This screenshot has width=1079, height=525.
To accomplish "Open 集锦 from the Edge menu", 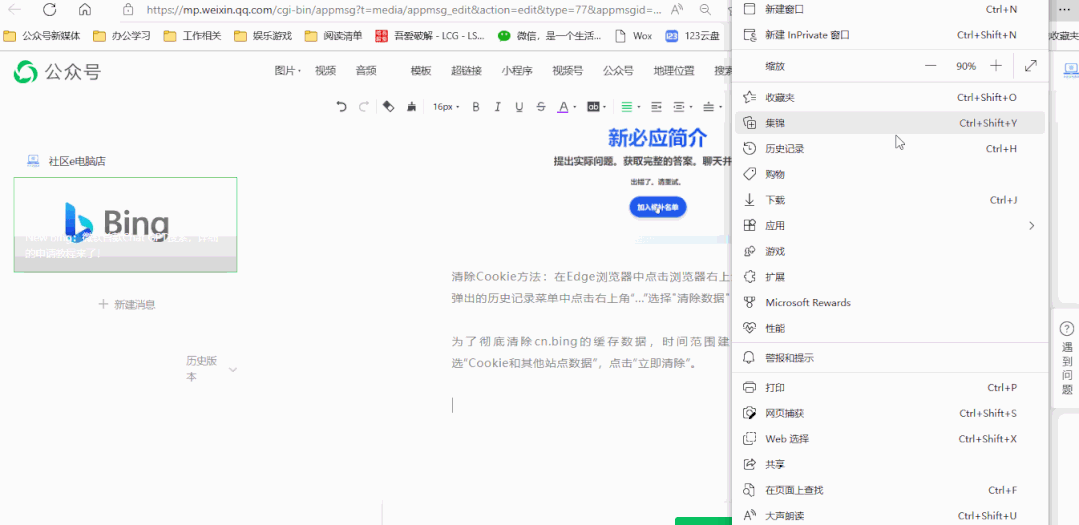I will [x=890, y=123].
